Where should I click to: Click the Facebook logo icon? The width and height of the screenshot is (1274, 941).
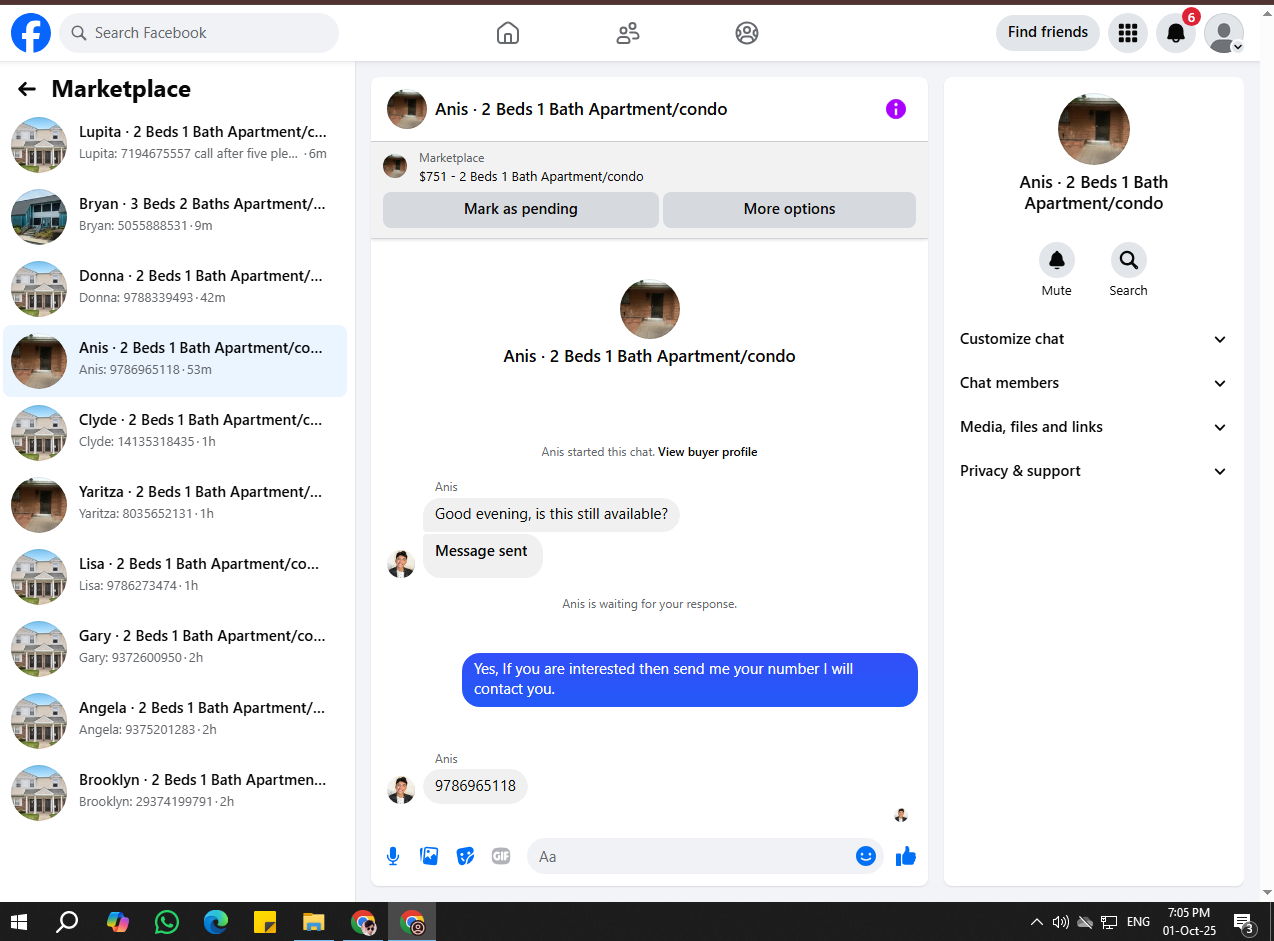tap(31, 33)
